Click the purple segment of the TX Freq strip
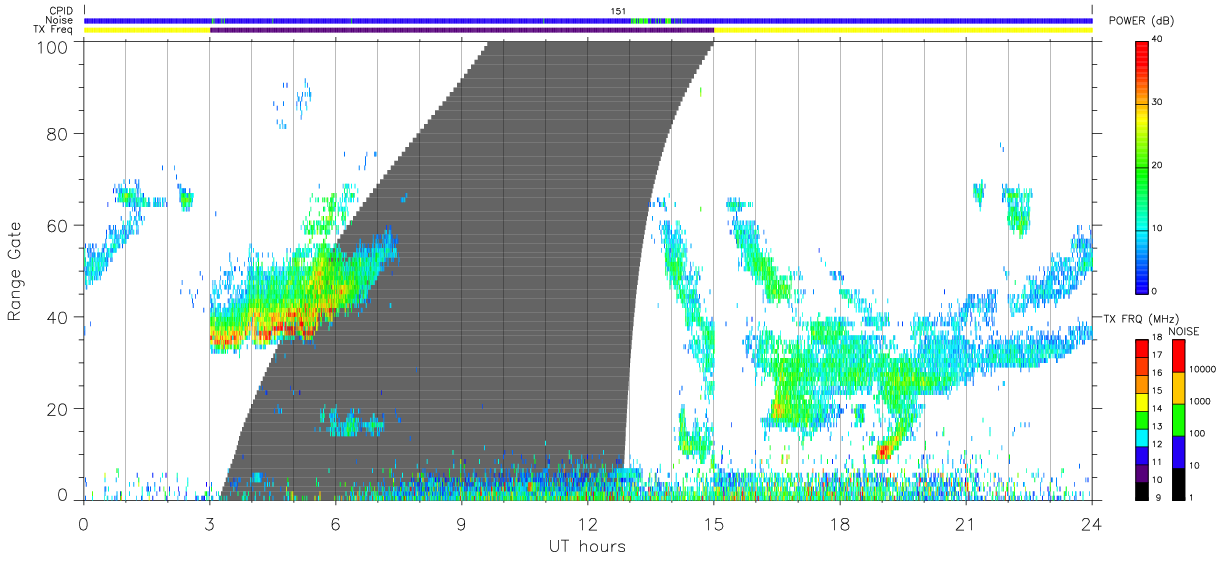Viewport: 1228px width, 567px height. coord(461,30)
